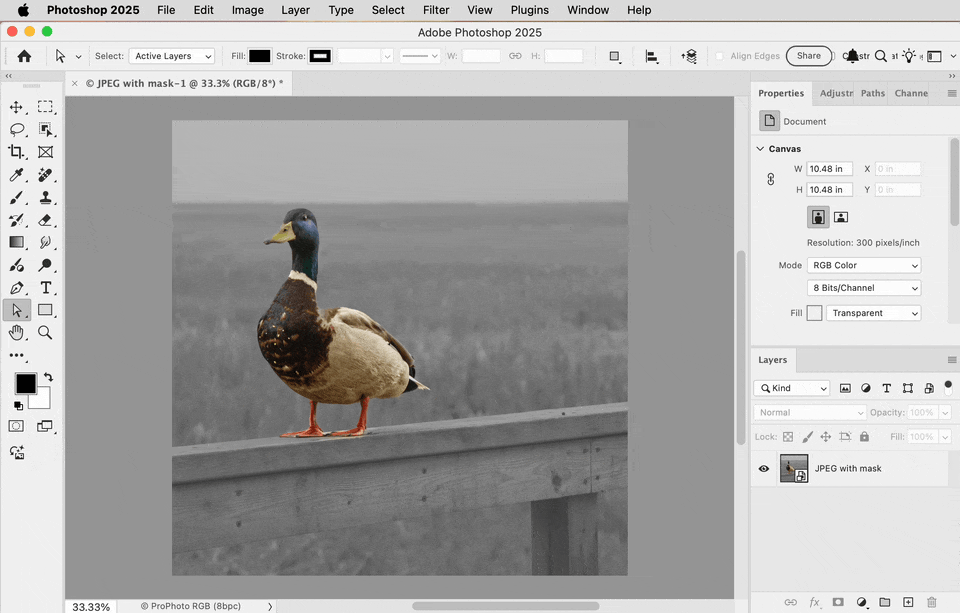Select landscape canvas orientation
The width and height of the screenshot is (960, 613).
pyautogui.click(x=841, y=216)
